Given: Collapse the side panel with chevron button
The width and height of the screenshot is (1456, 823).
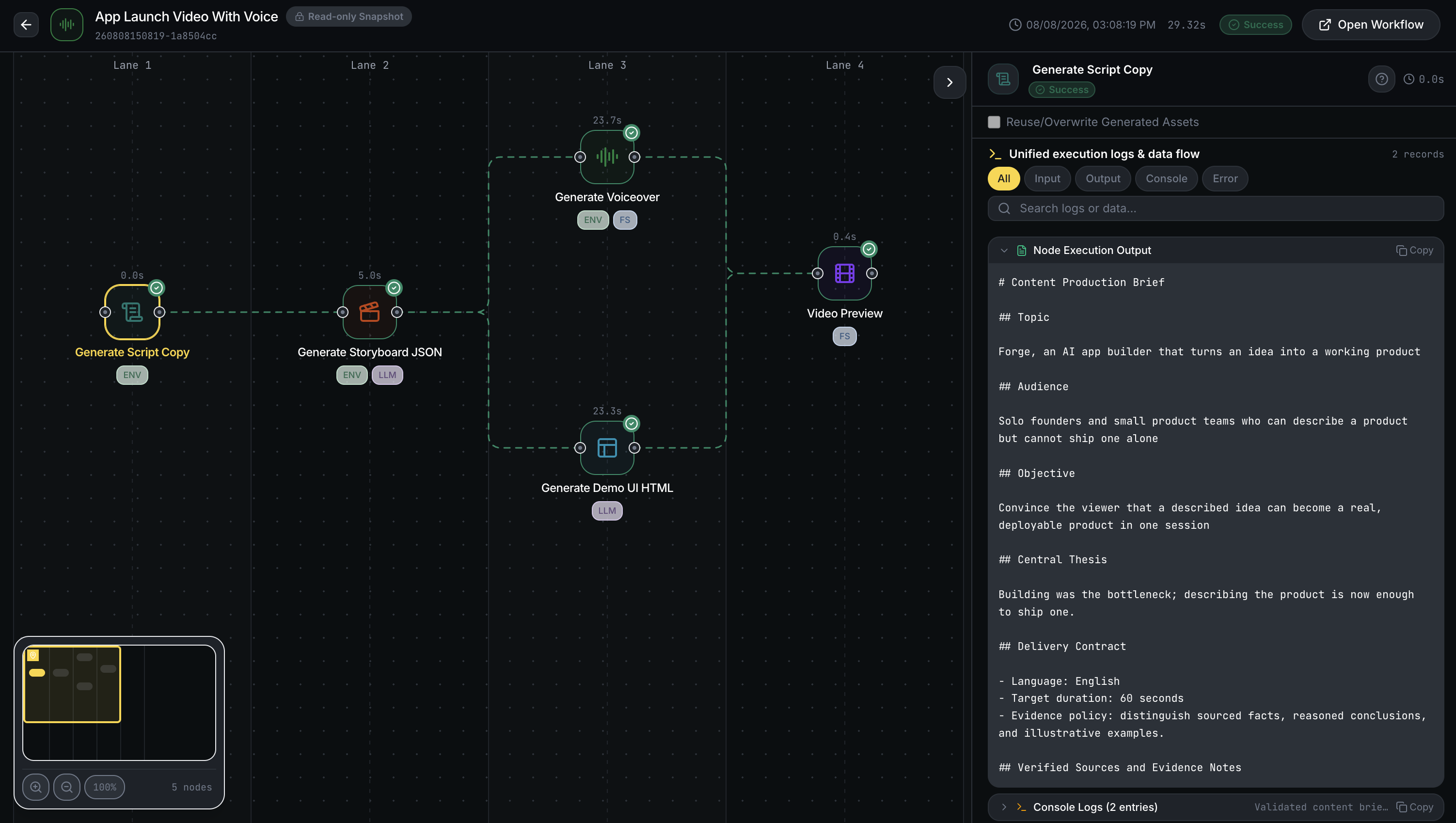Looking at the screenshot, I should (950, 82).
